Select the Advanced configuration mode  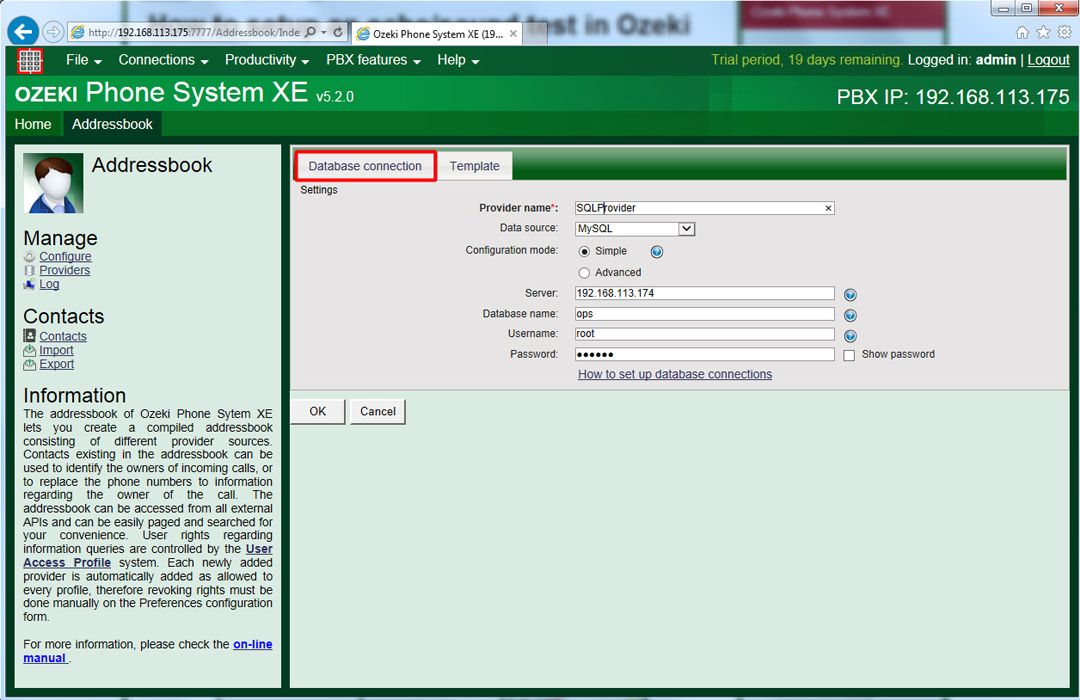point(585,273)
